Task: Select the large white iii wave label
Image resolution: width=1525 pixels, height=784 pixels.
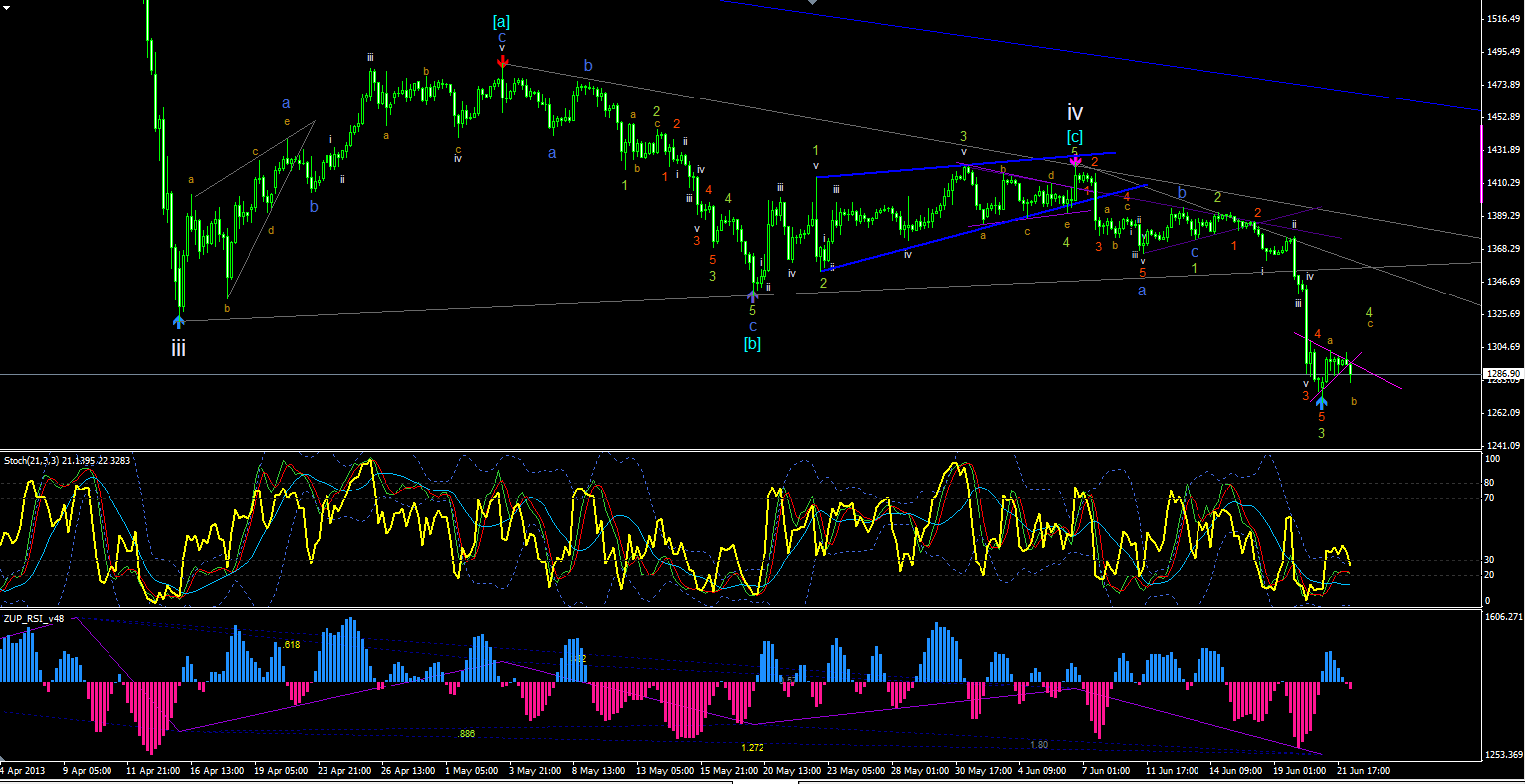Action: click(178, 348)
